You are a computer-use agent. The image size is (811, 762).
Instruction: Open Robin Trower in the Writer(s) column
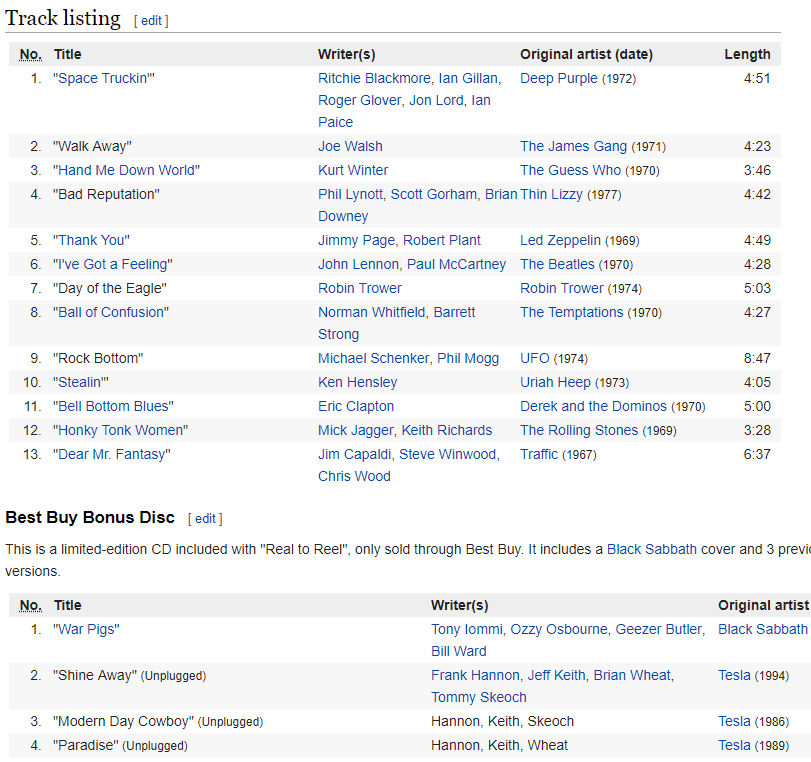[x=359, y=288]
